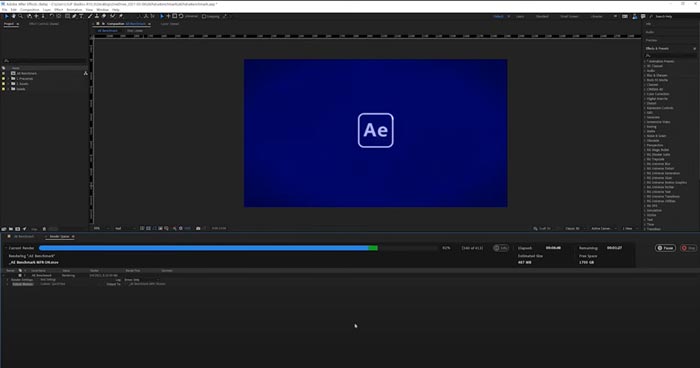This screenshot has width=700, height=368.
Task: Select the Puppet Pin tool
Action: tap(121, 16)
